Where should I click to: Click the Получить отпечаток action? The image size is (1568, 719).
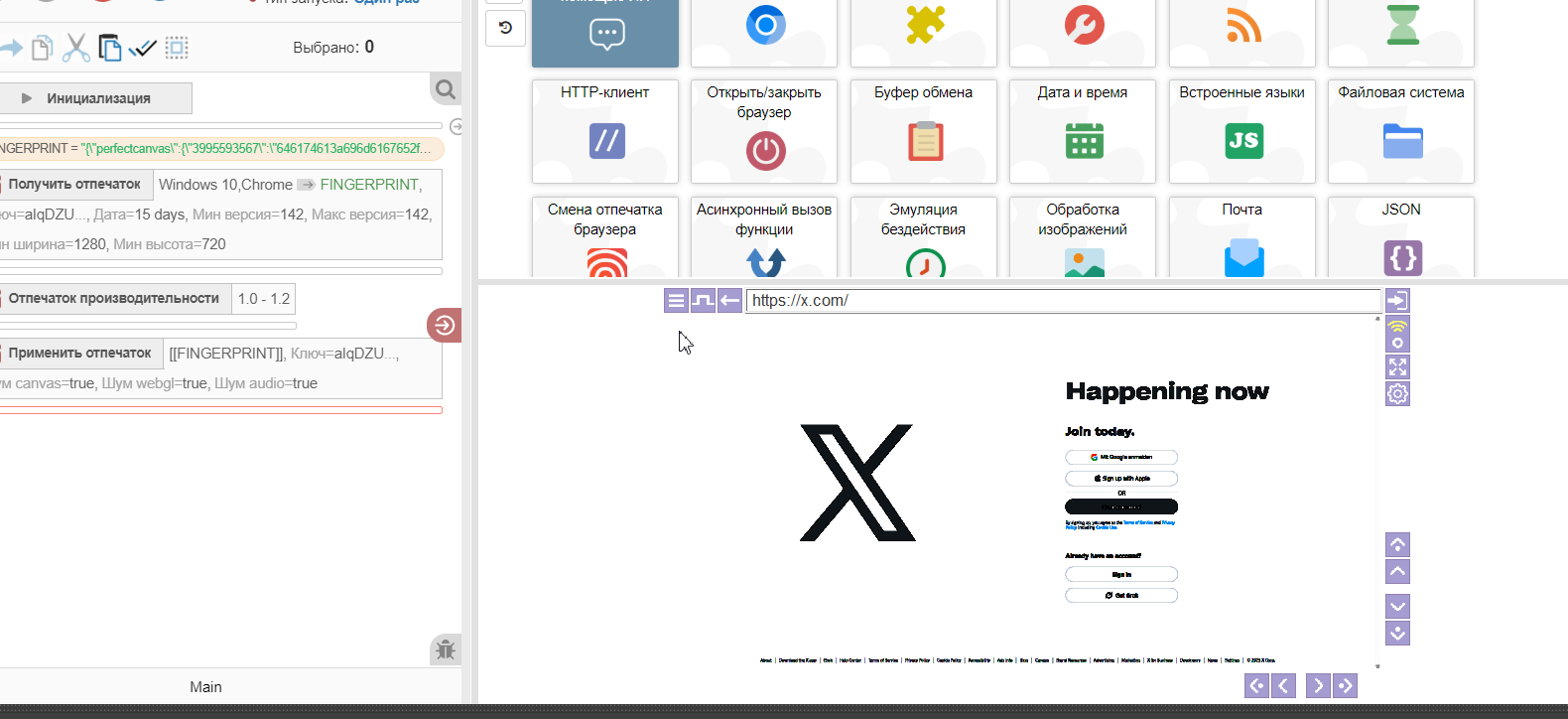click(75, 185)
